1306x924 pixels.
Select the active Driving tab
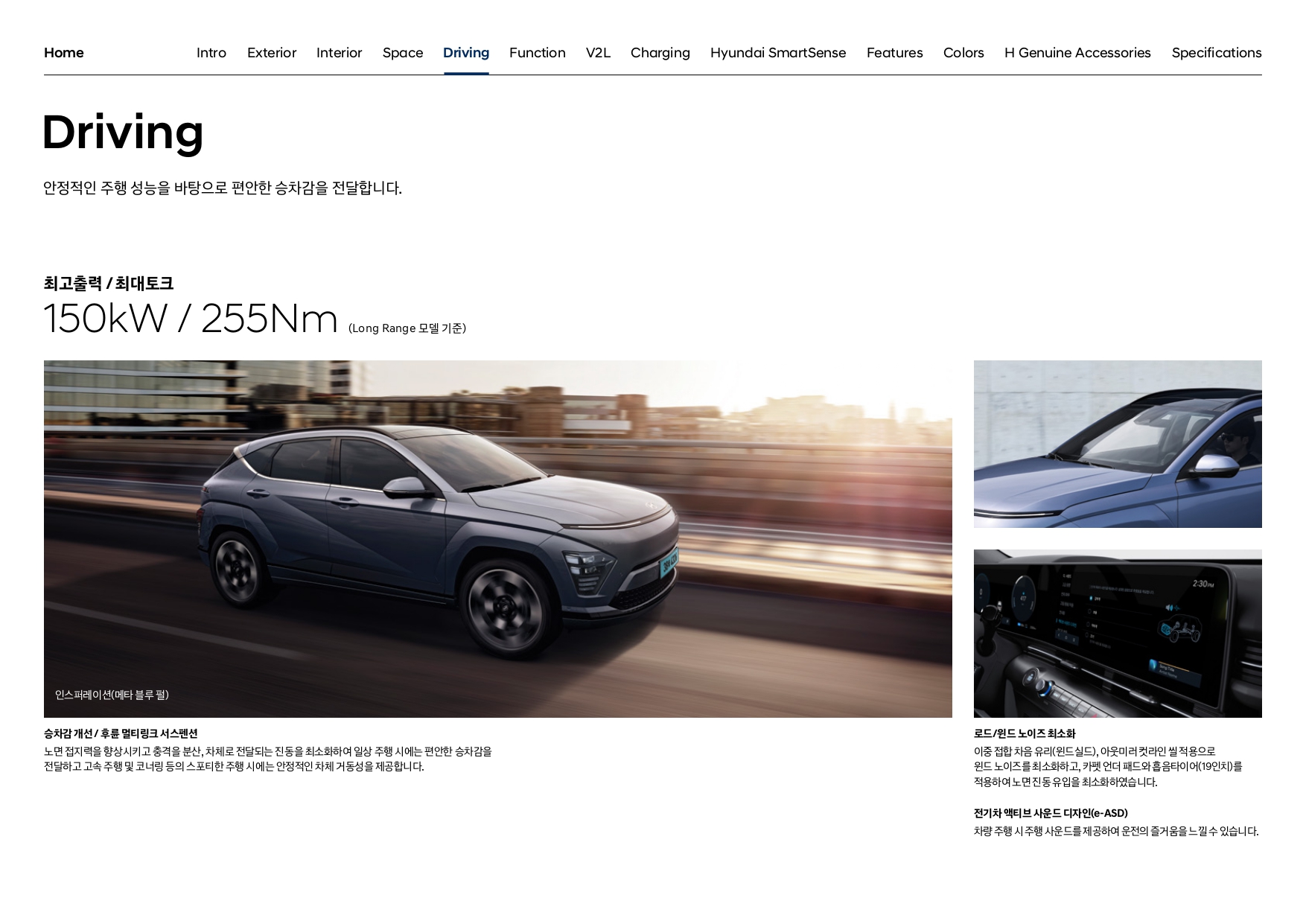click(x=466, y=53)
